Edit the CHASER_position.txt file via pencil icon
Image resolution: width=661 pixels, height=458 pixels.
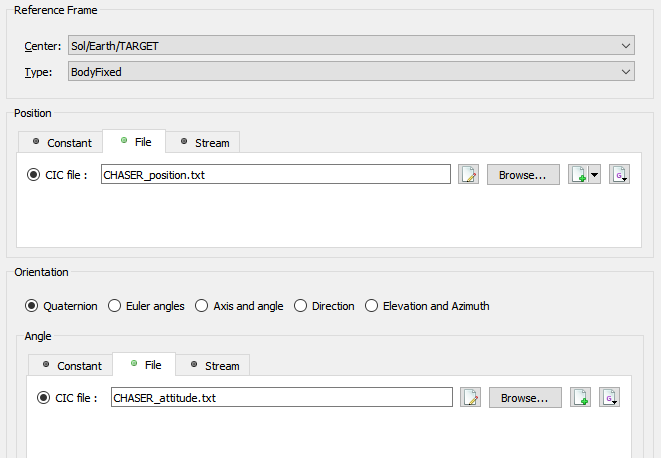click(x=468, y=175)
